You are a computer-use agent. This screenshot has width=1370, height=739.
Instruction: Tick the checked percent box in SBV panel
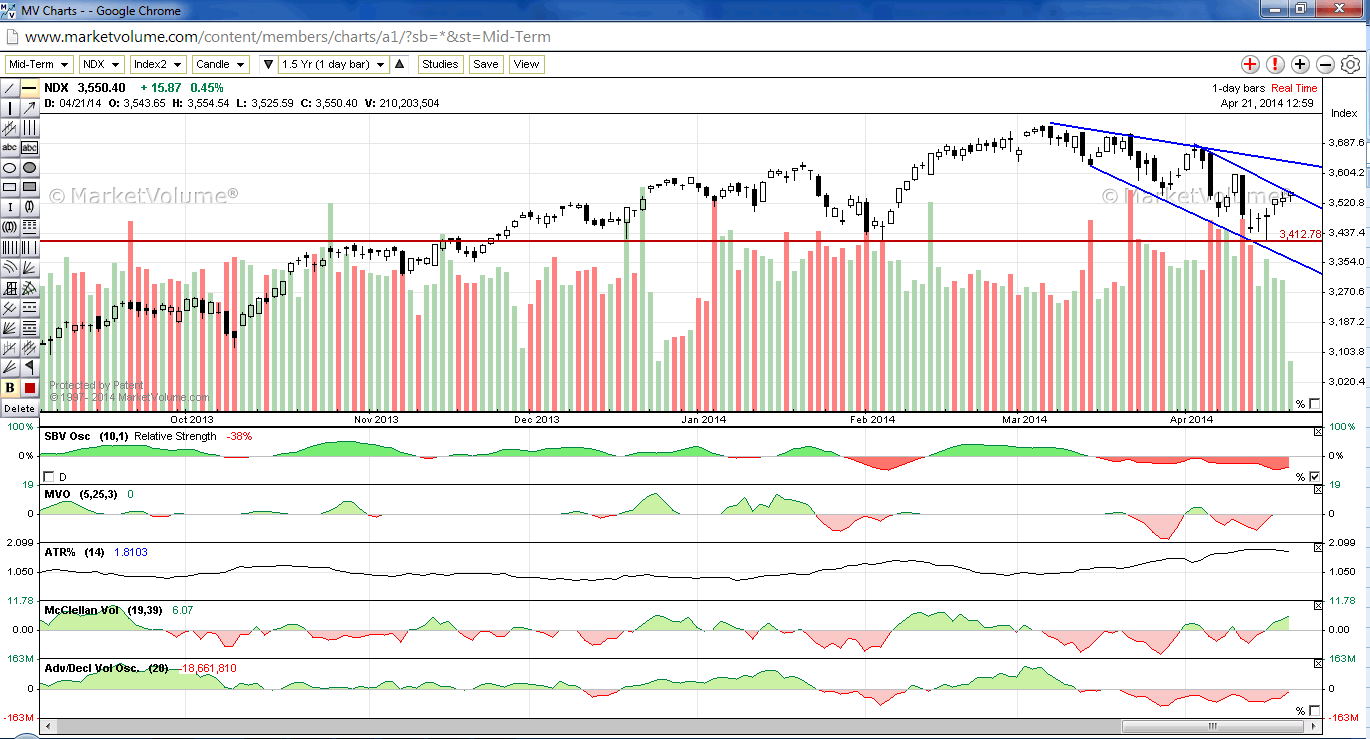(x=1315, y=477)
